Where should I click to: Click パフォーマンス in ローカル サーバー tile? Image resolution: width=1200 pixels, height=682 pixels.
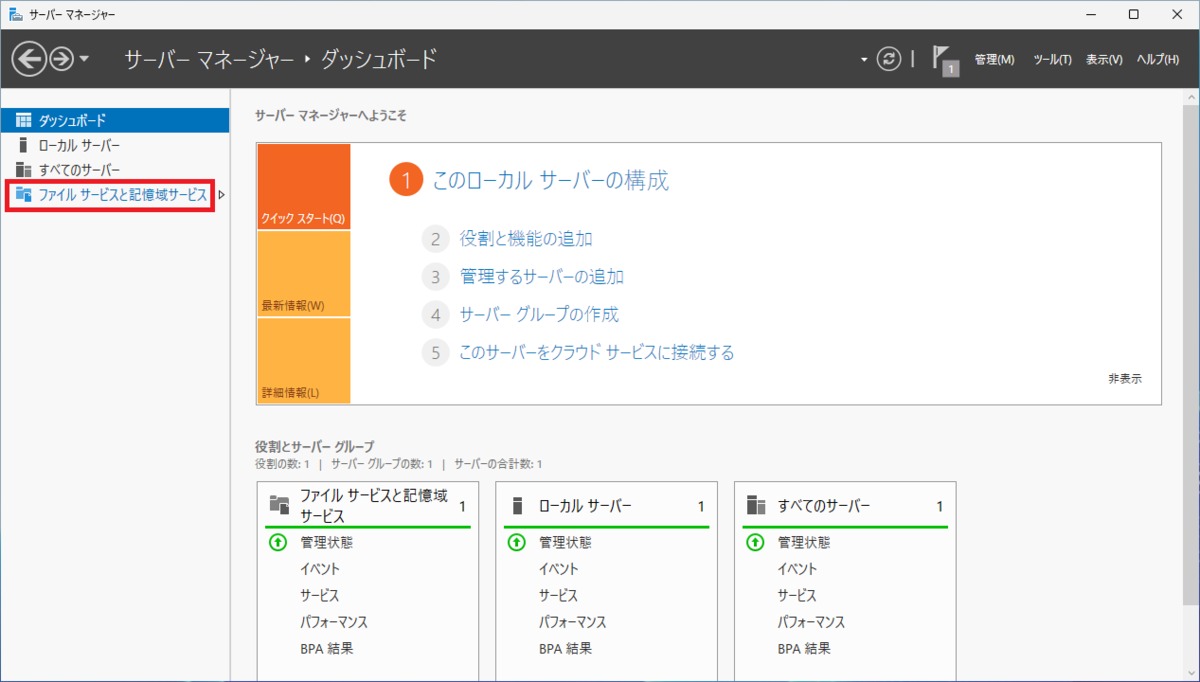573,622
